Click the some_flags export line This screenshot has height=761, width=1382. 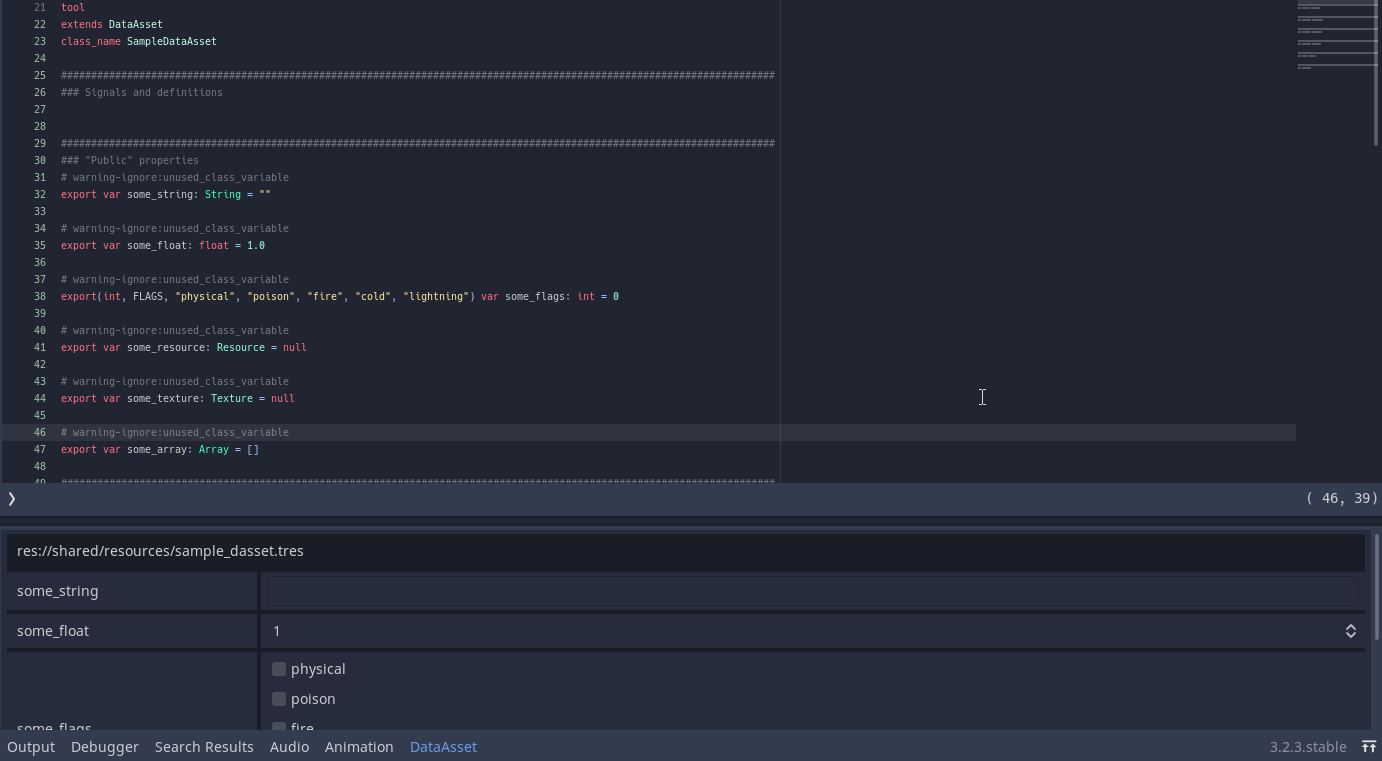coord(340,296)
